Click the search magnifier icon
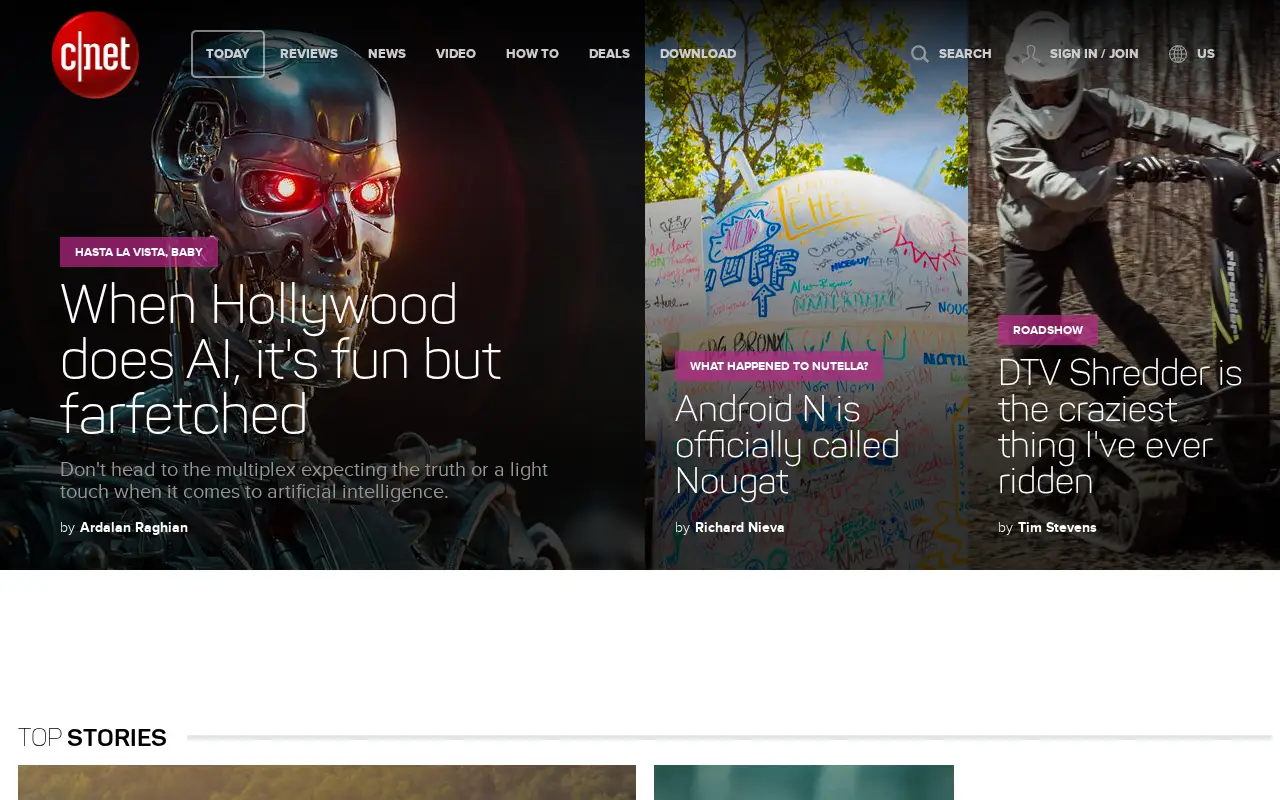Screen dimensions: 1280x800 (x=920, y=54)
